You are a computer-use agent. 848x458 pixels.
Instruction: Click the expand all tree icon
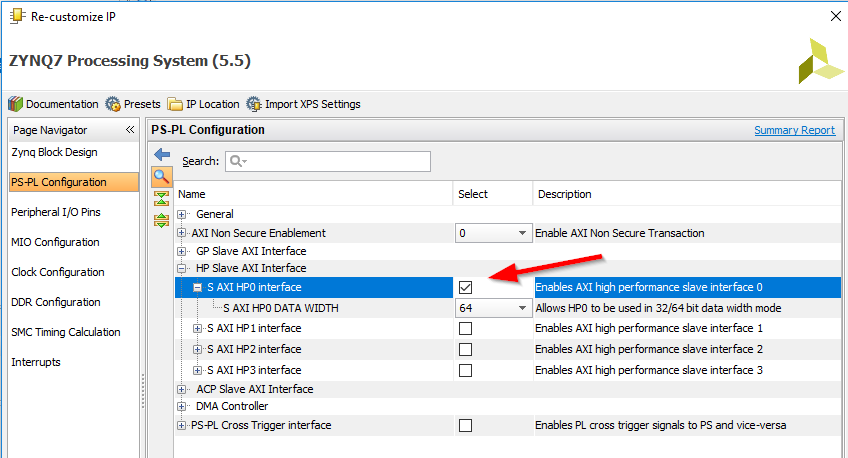(x=161, y=220)
